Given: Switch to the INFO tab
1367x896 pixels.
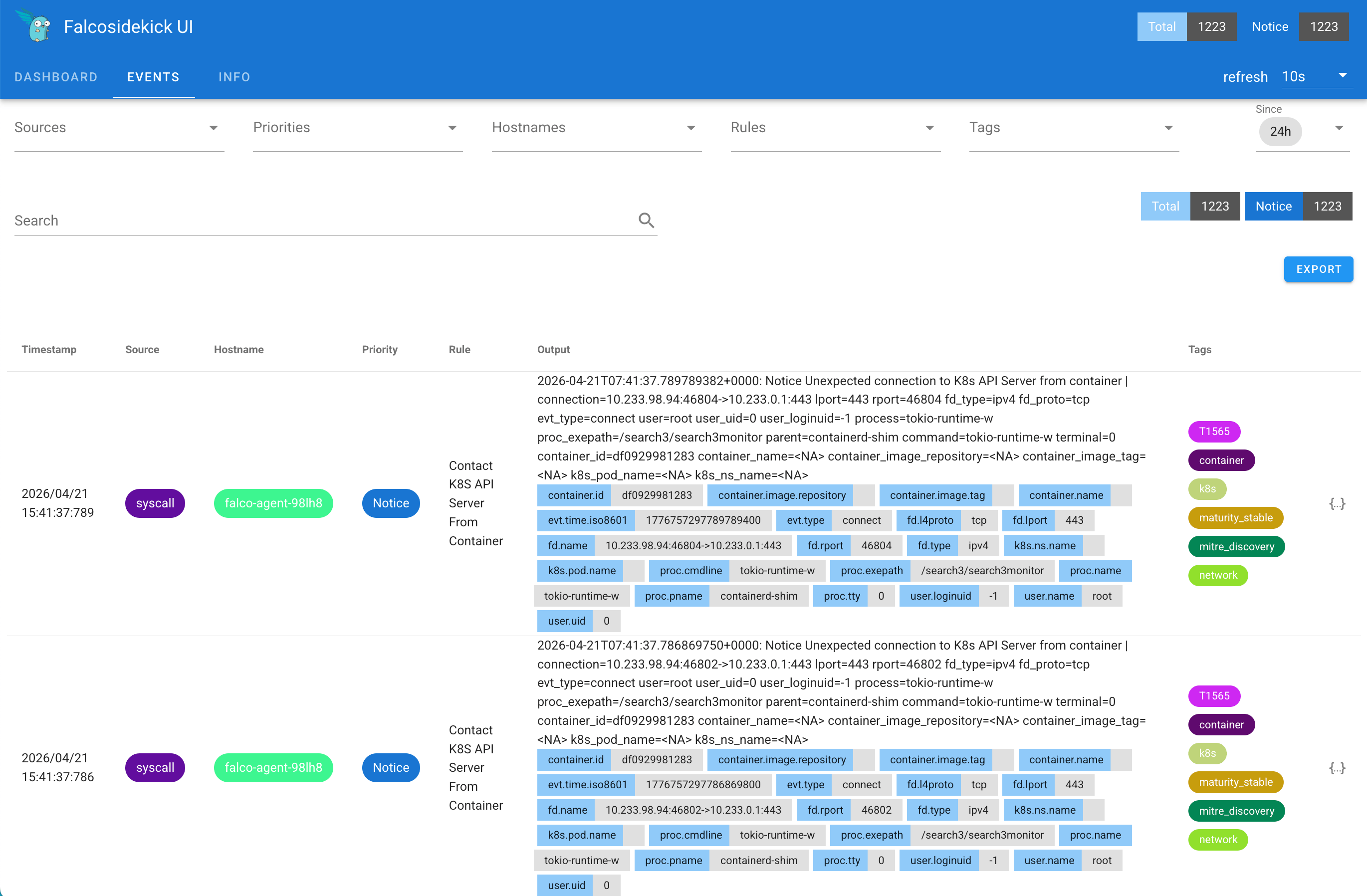Looking at the screenshot, I should (234, 77).
